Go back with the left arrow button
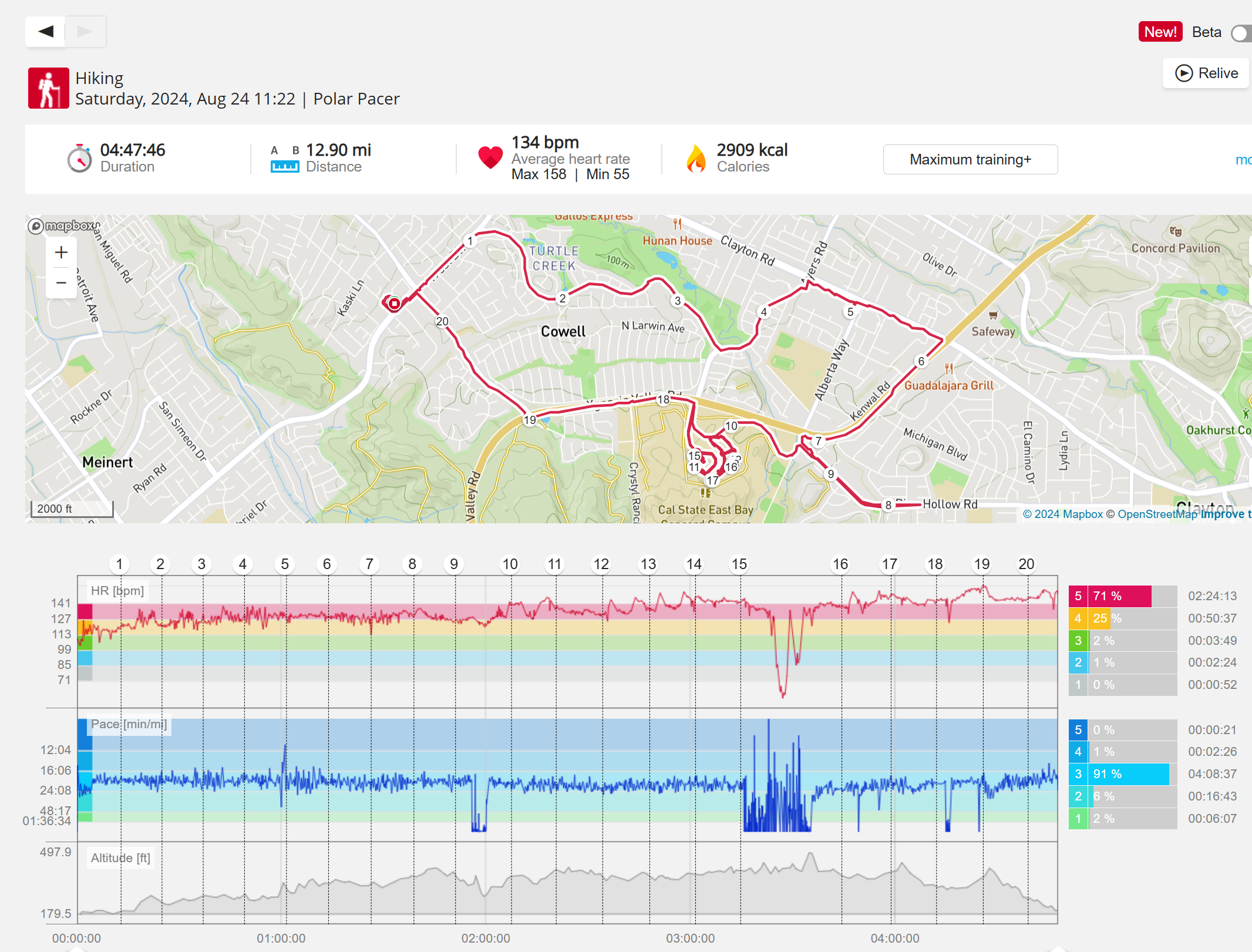This screenshot has height=952, width=1252. pyautogui.click(x=46, y=32)
